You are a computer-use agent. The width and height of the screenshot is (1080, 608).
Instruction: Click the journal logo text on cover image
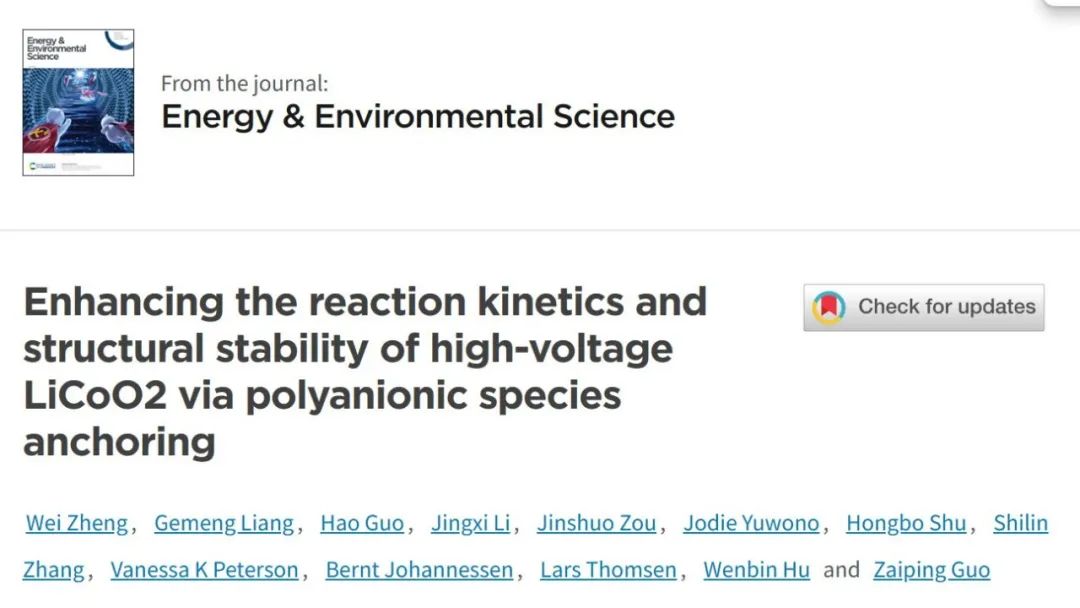(x=56, y=49)
